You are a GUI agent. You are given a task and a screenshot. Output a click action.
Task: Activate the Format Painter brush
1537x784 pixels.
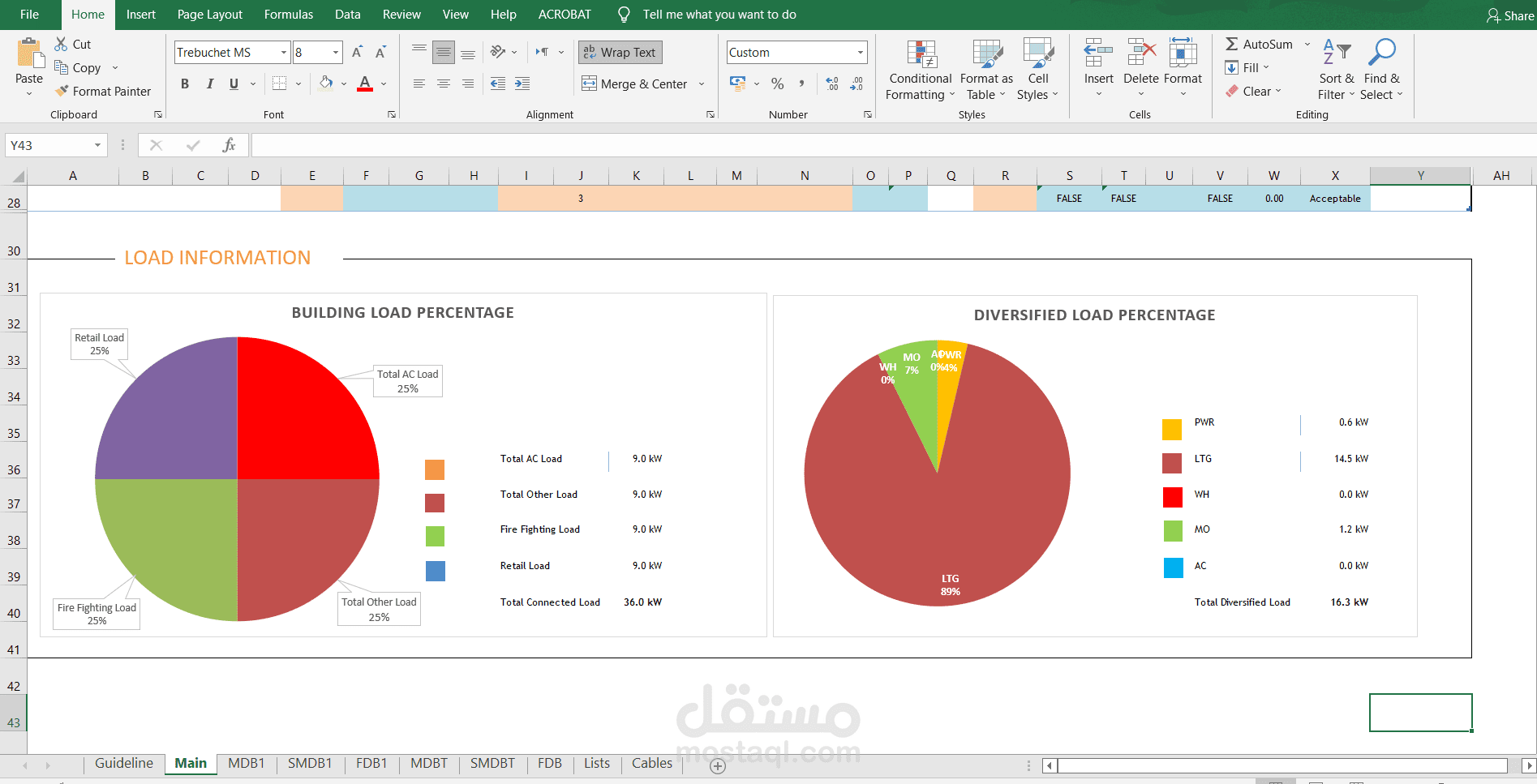61,91
